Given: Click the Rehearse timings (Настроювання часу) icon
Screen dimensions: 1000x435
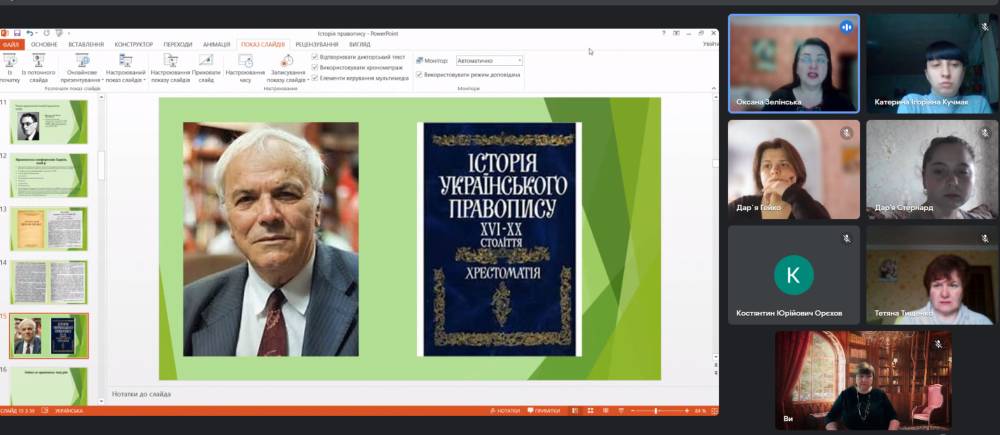Looking at the screenshot, I should tap(245, 62).
